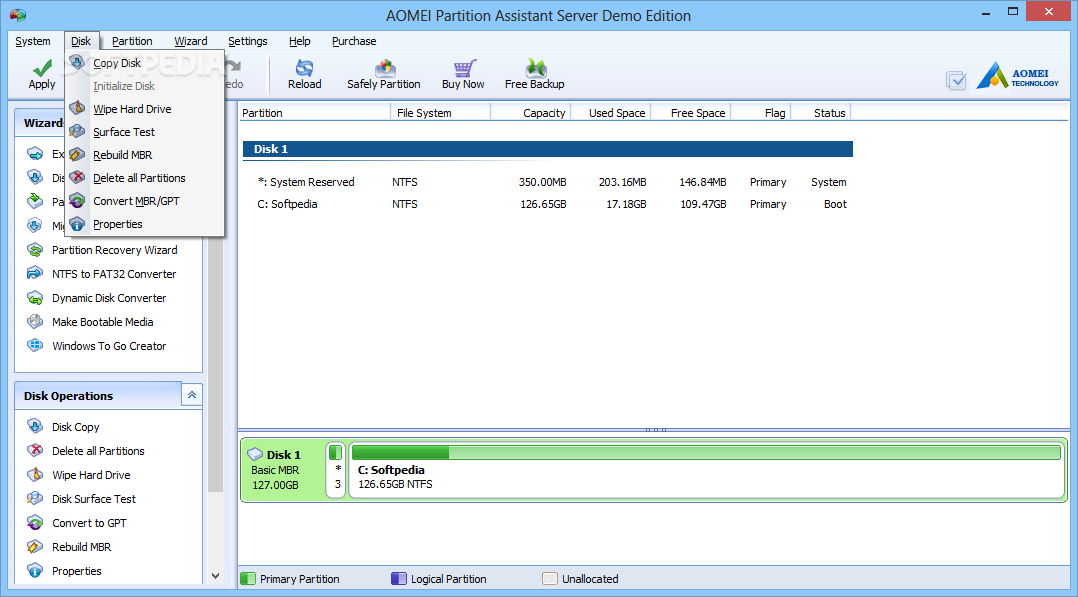Viewport: 1078px width, 597px height.
Task: Click the Status column header
Action: (821, 113)
